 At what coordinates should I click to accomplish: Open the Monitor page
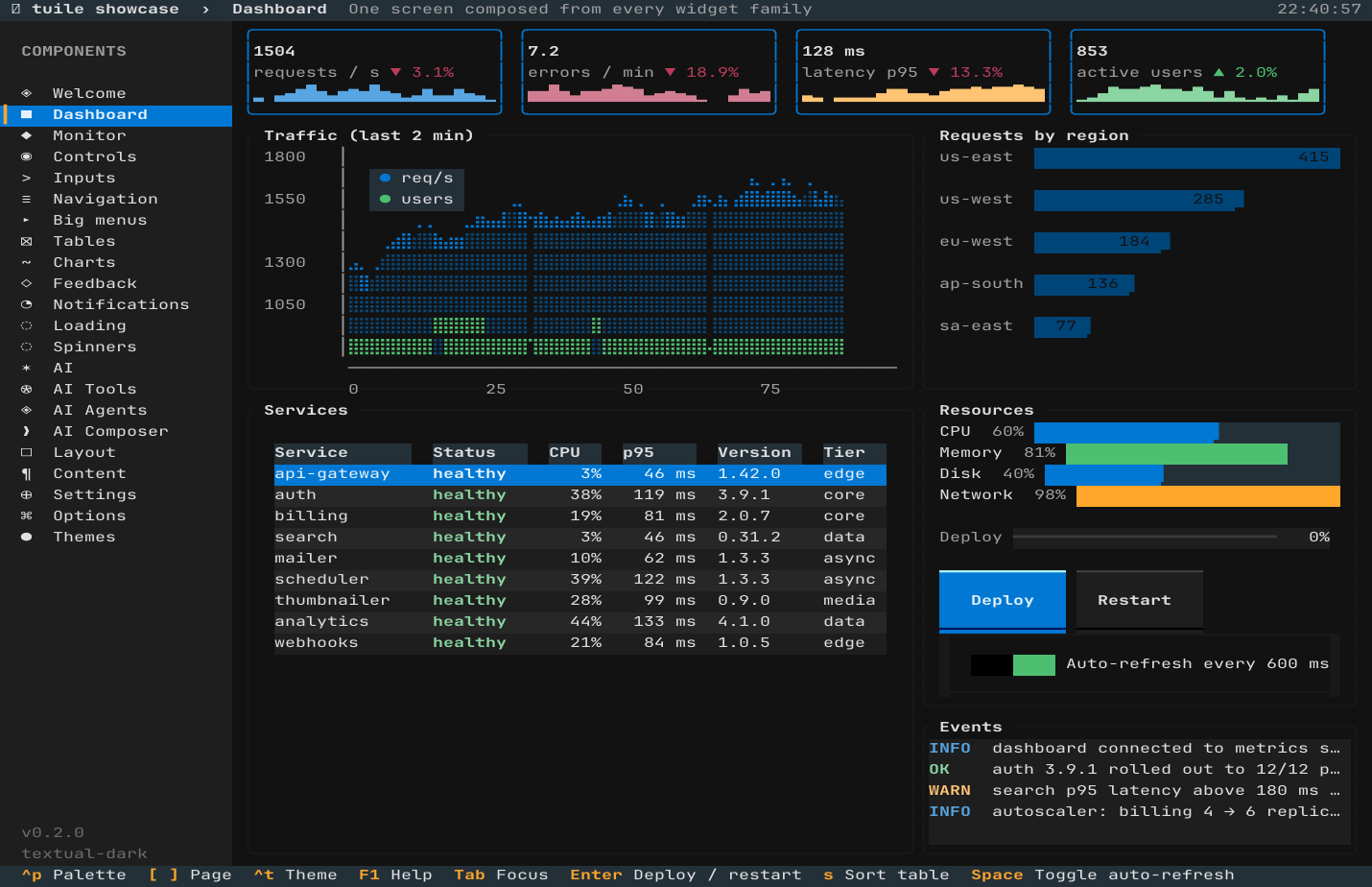116,135
